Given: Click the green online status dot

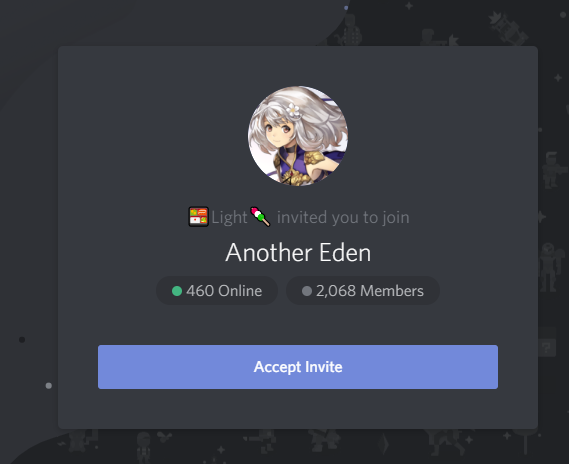Looking at the screenshot, I should pyautogui.click(x=177, y=291).
